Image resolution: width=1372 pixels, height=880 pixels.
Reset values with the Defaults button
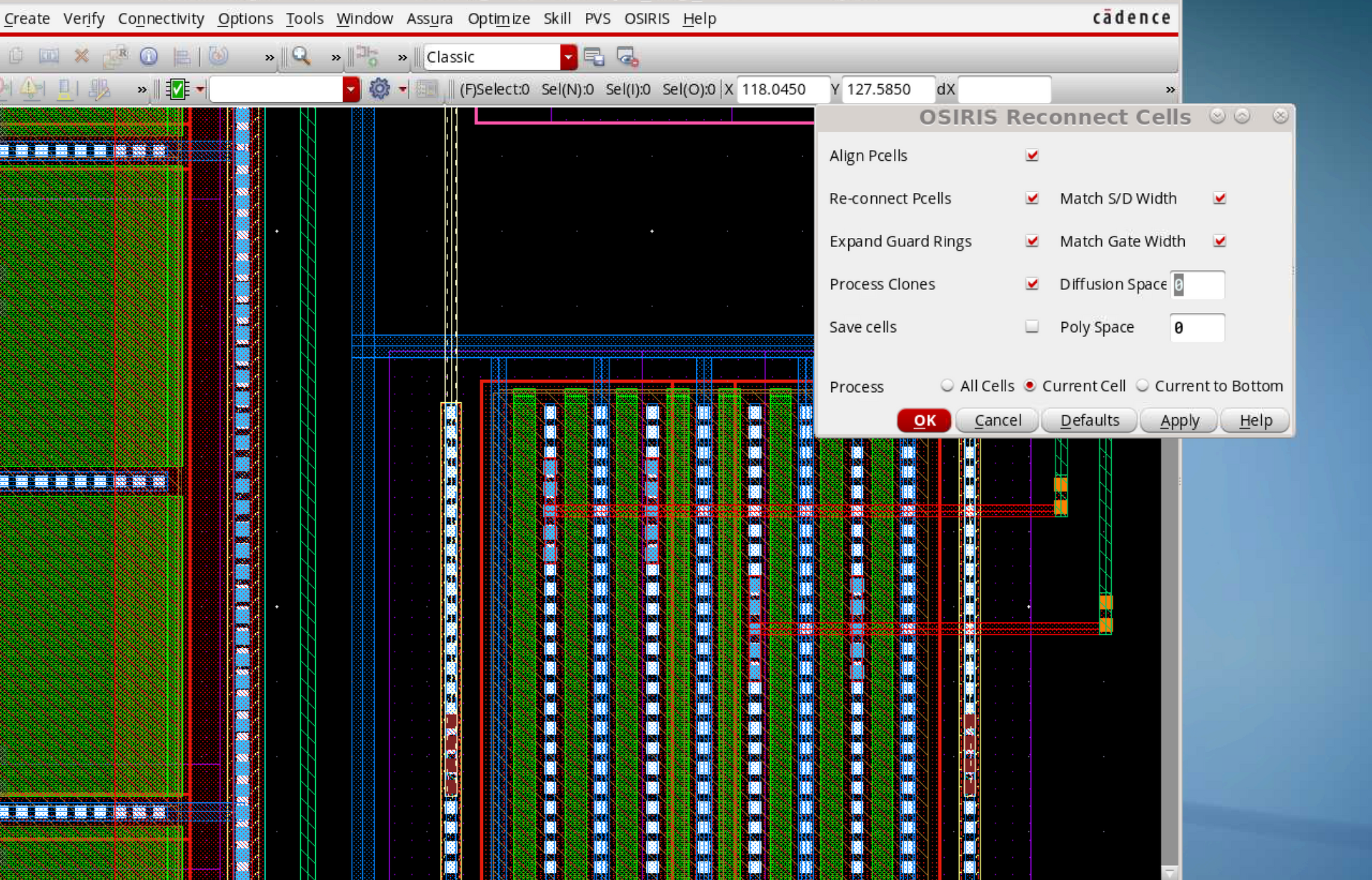[x=1090, y=420]
